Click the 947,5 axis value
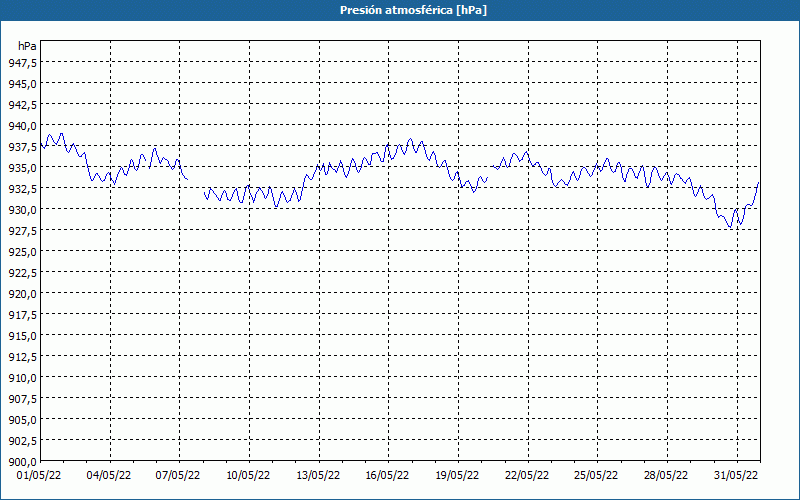800x500 pixels. (22, 62)
